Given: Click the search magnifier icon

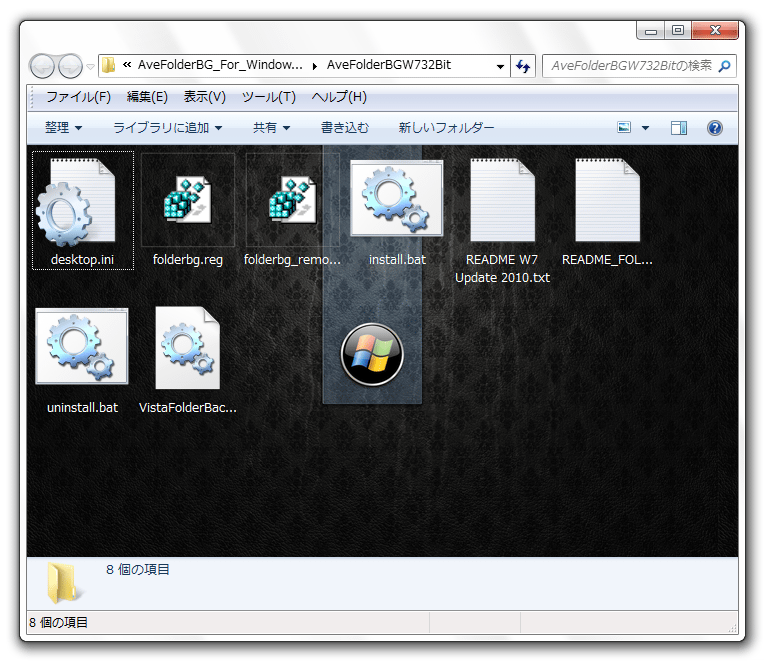Looking at the screenshot, I should pos(724,66).
